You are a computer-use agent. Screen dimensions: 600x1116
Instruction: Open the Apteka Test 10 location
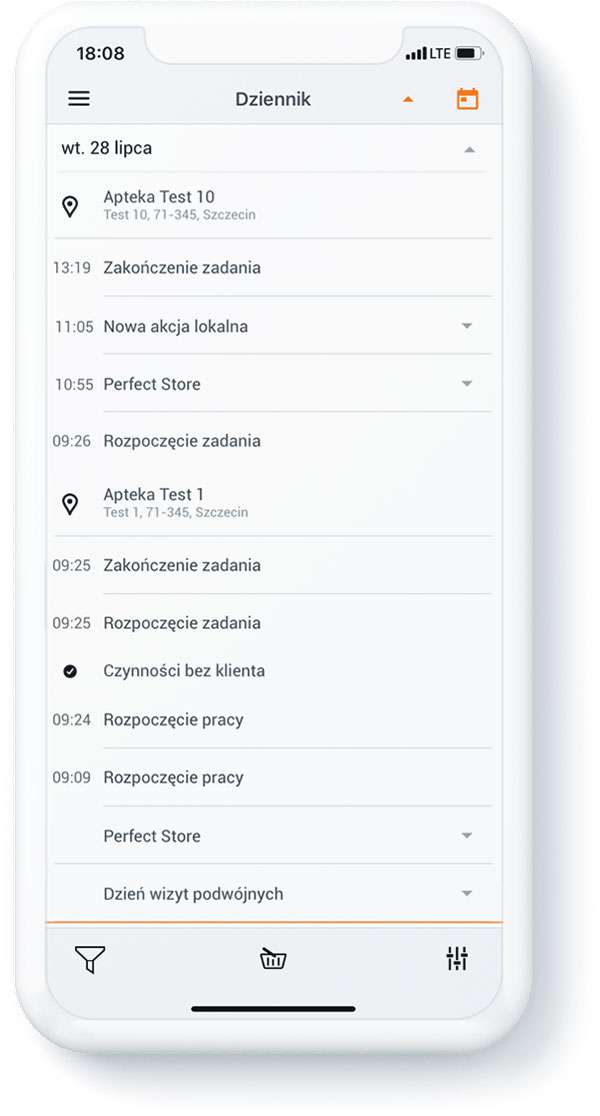click(273, 205)
